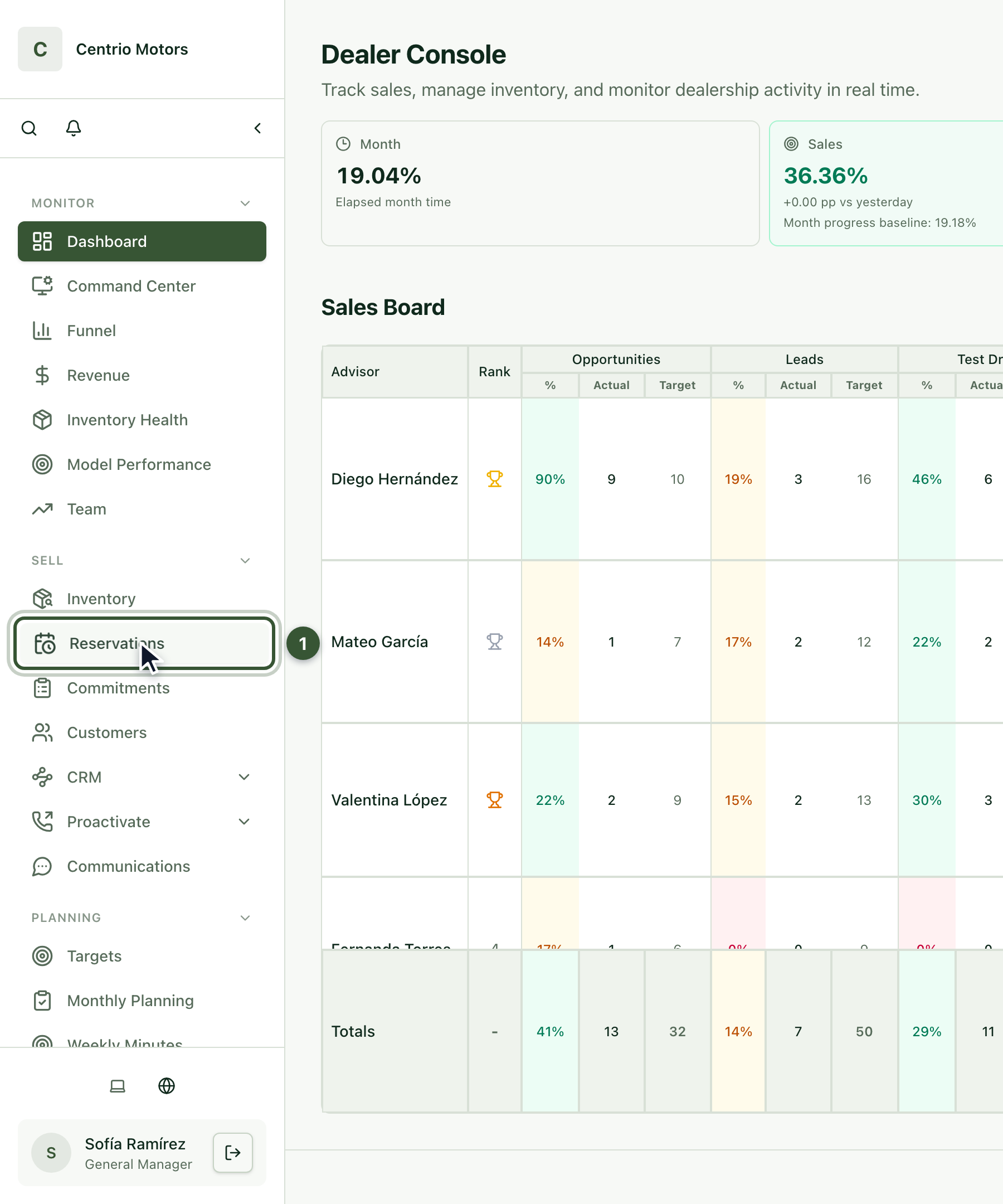The height and width of the screenshot is (1204, 1003).
Task: Click the Centrio Motors logo badge
Action: pyautogui.click(x=40, y=49)
